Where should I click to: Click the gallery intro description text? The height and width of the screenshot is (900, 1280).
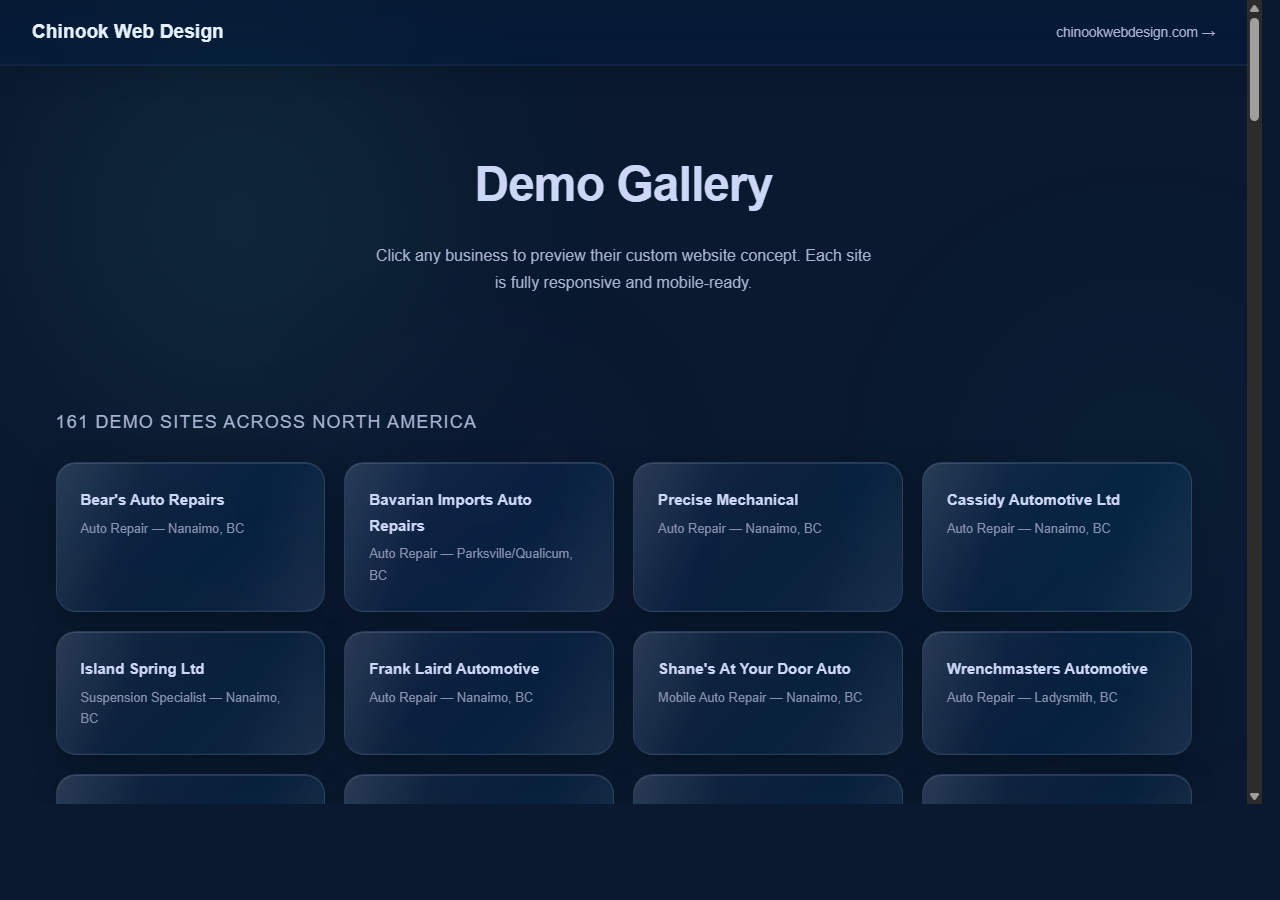623,268
